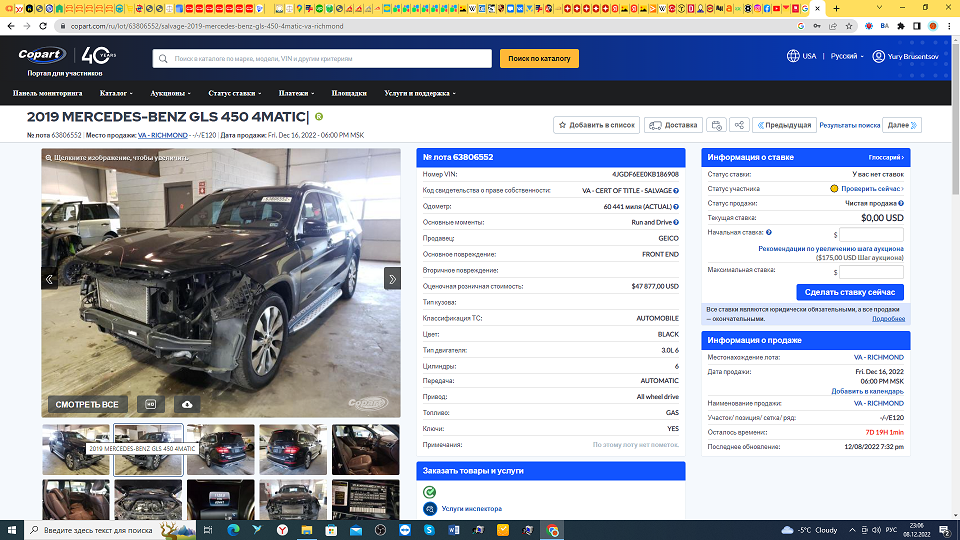This screenshot has width=960, height=540.
Task: Click the magnifier icon in search field
Action: 163,59
